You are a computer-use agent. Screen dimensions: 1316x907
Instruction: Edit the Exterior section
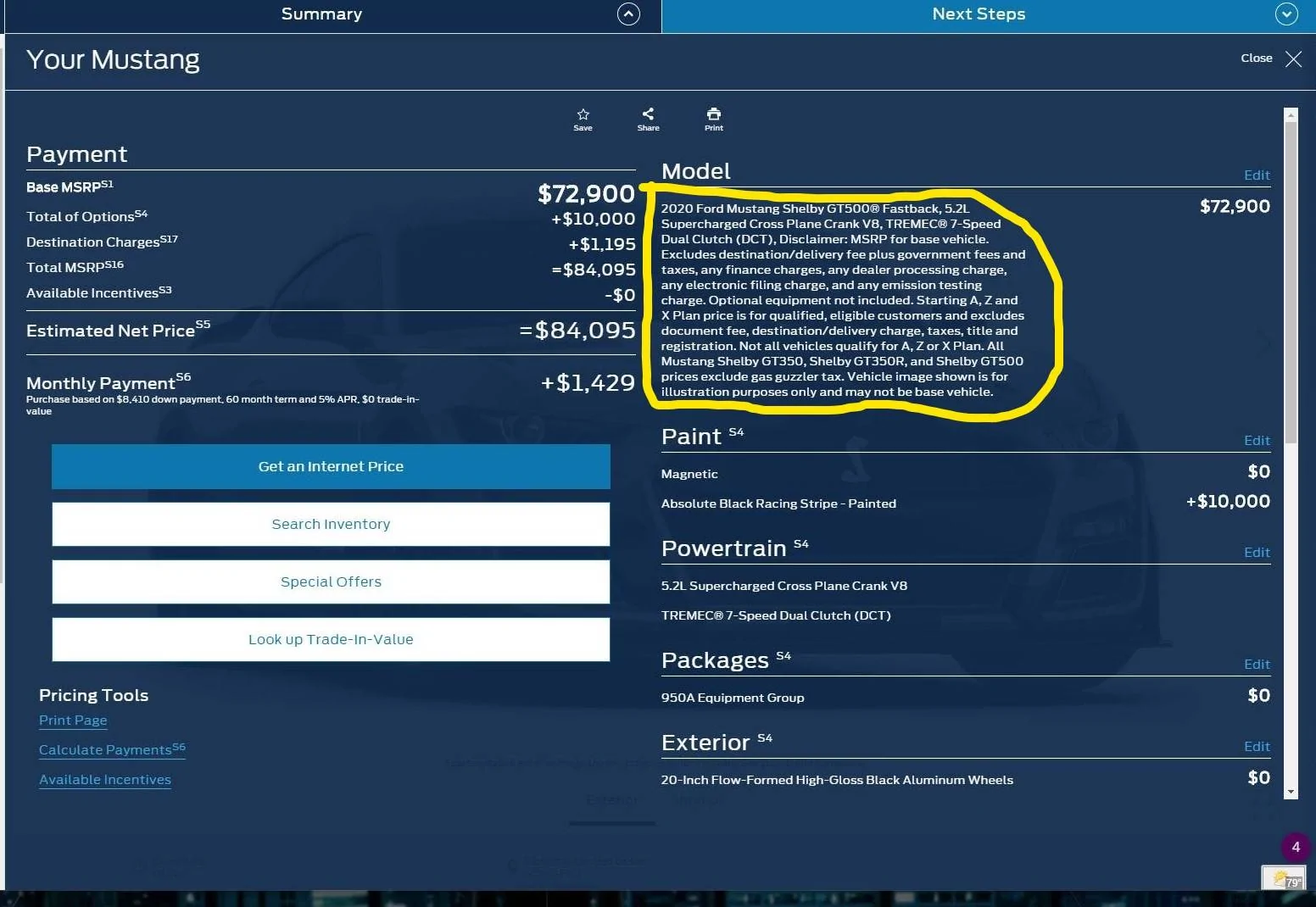[1257, 746]
